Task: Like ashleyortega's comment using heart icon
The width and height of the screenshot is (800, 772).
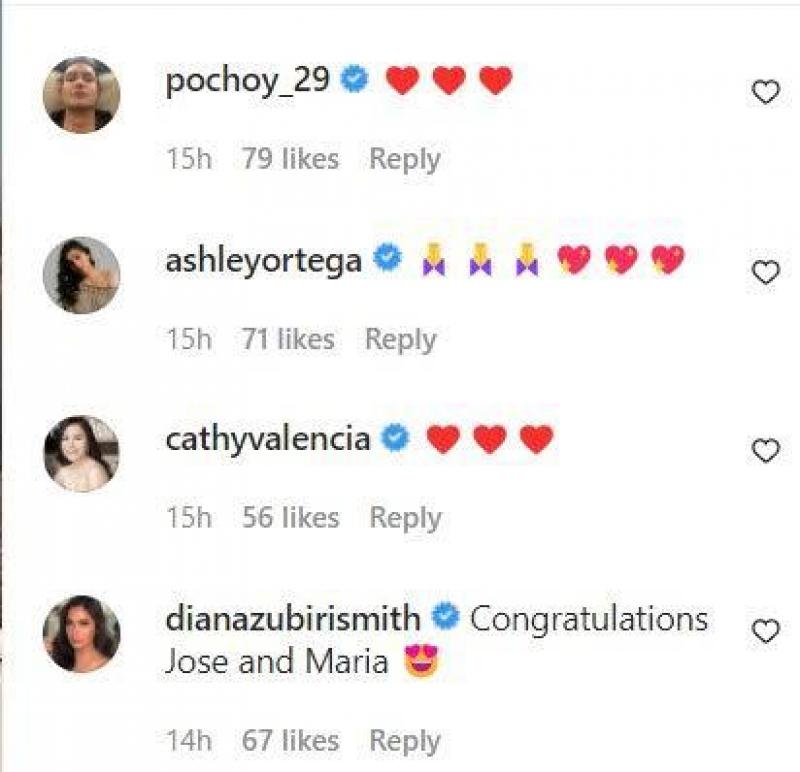Action: 765,272
